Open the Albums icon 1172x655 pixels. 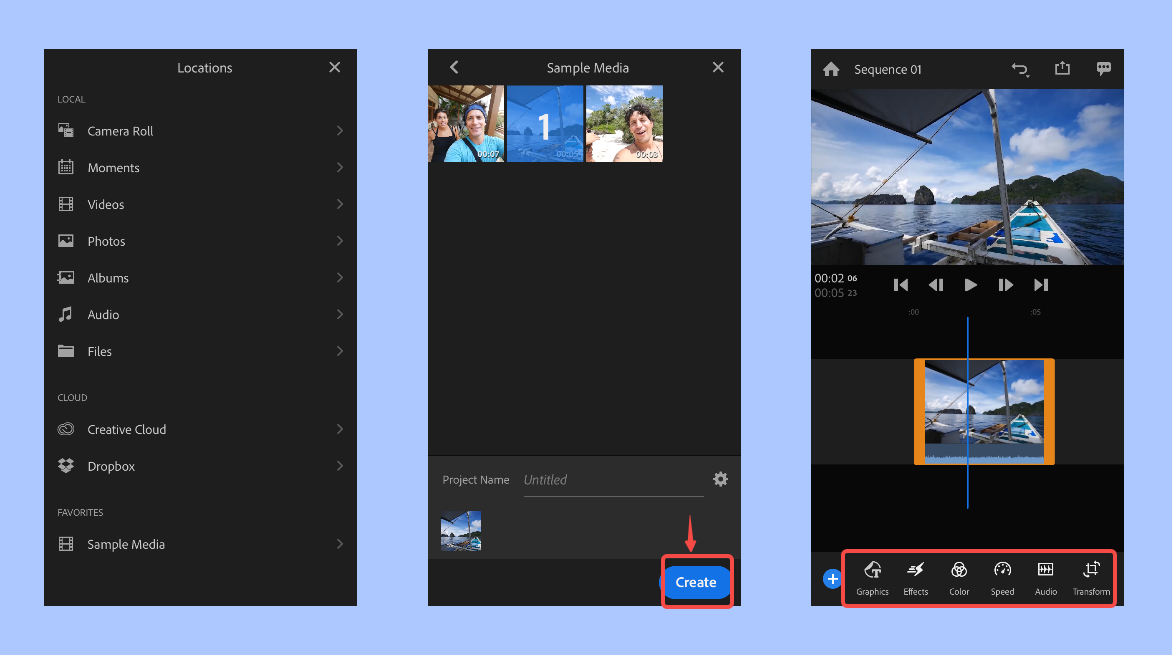click(x=66, y=277)
